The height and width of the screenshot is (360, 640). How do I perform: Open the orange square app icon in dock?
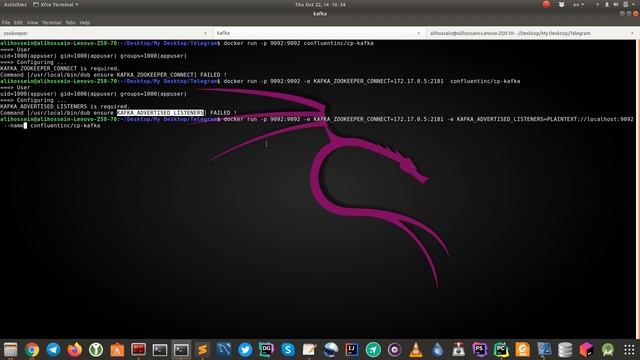coord(522,350)
